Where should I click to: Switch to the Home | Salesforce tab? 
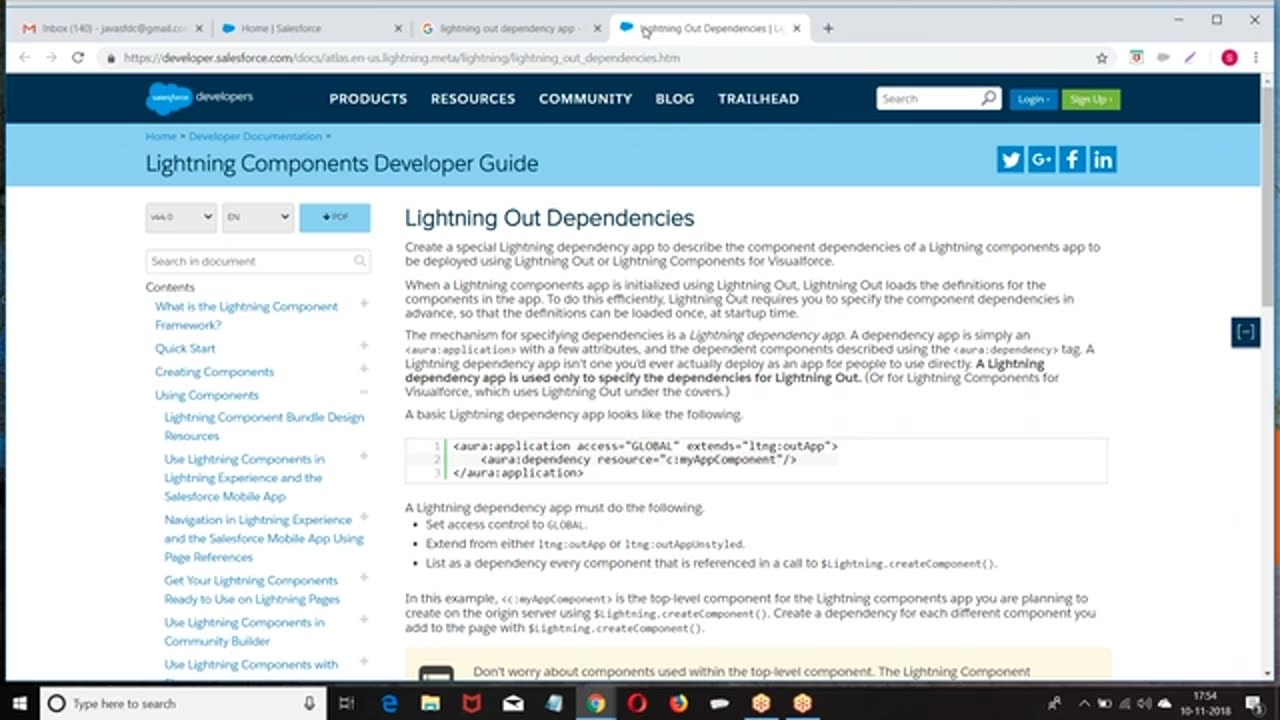(x=309, y=28)
